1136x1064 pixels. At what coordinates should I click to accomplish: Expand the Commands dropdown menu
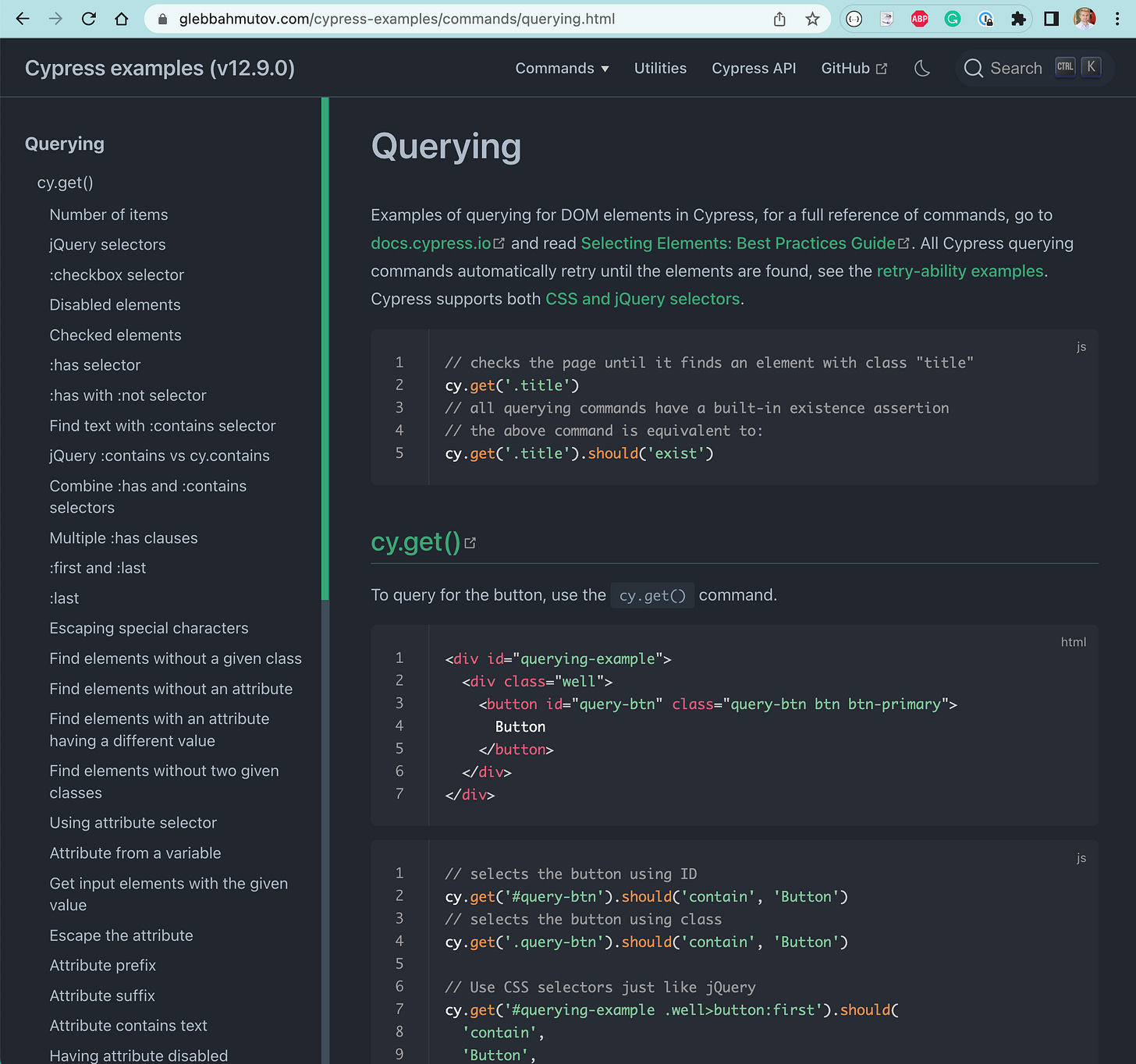click(562, 69)
